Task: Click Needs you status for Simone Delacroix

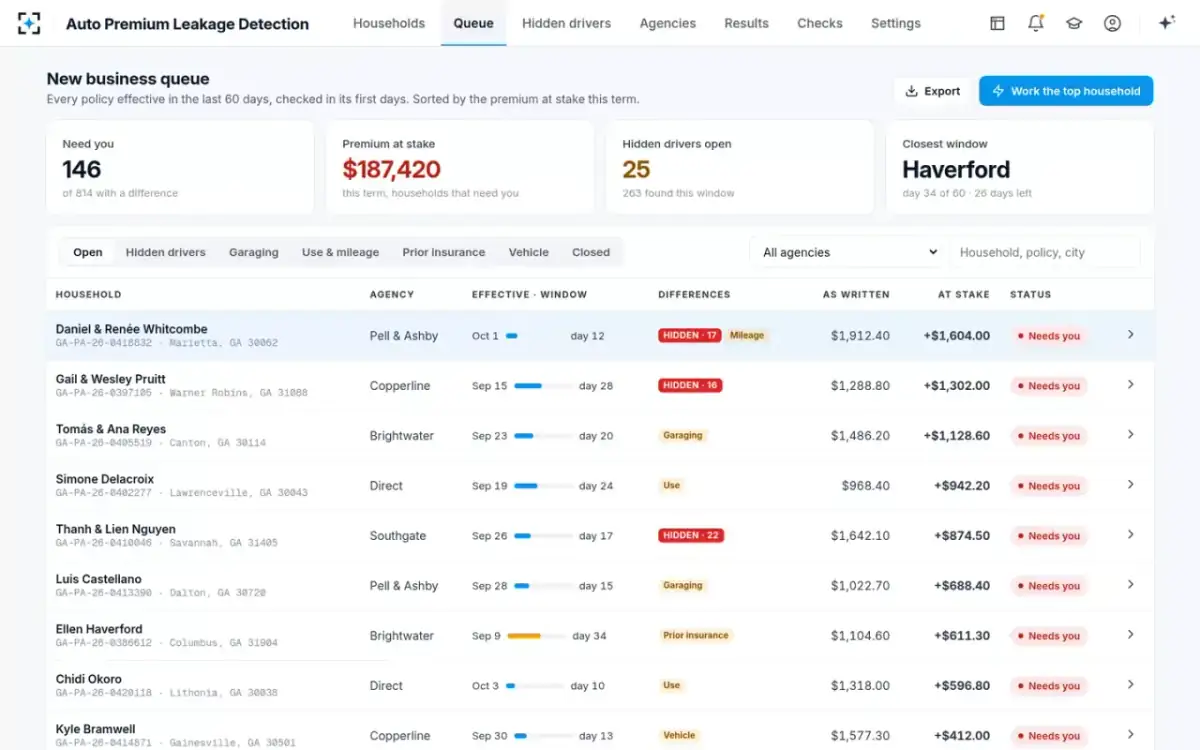Action: (1048, 486)
